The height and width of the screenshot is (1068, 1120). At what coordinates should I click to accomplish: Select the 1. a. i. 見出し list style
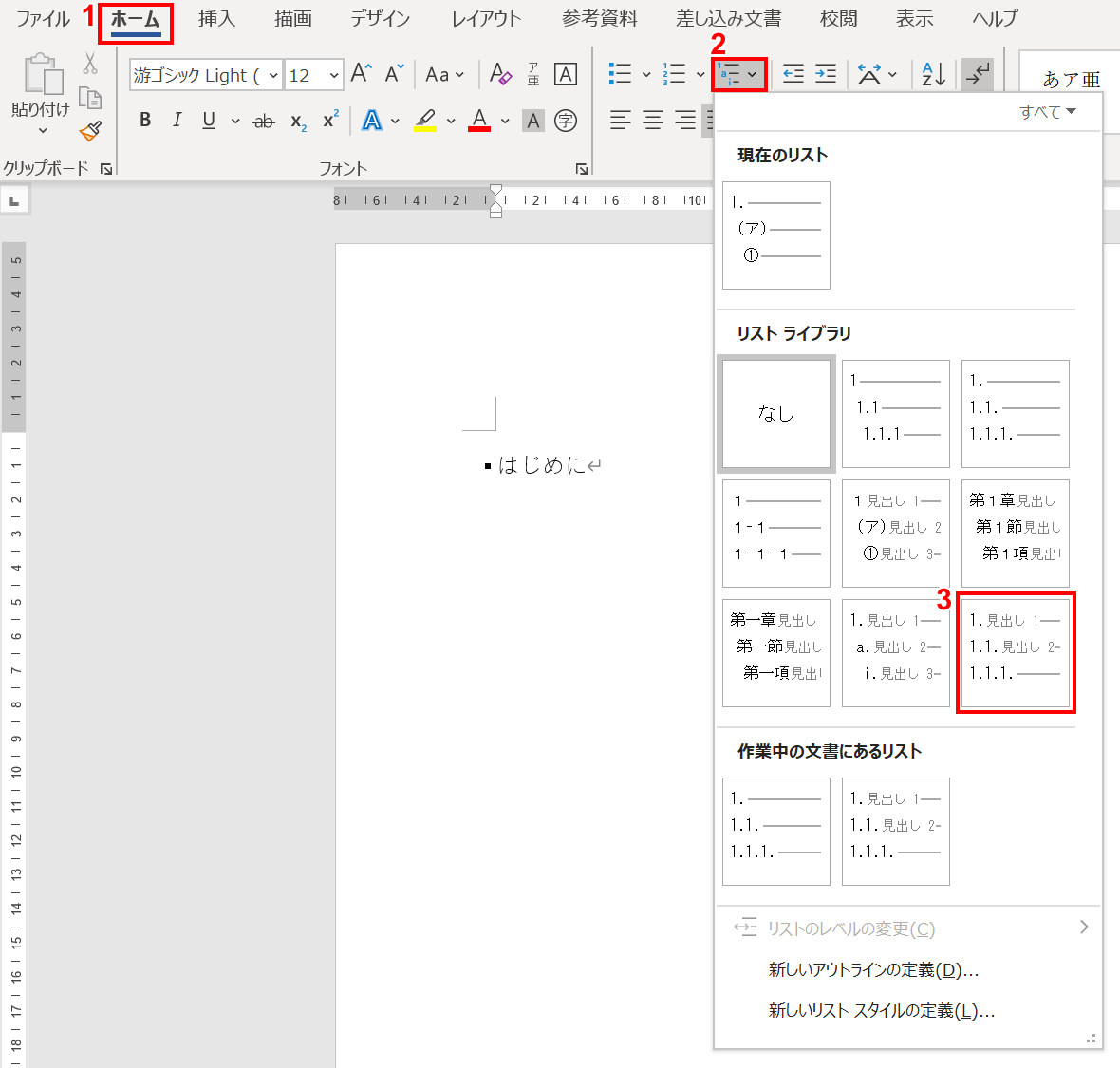(896, 652)
